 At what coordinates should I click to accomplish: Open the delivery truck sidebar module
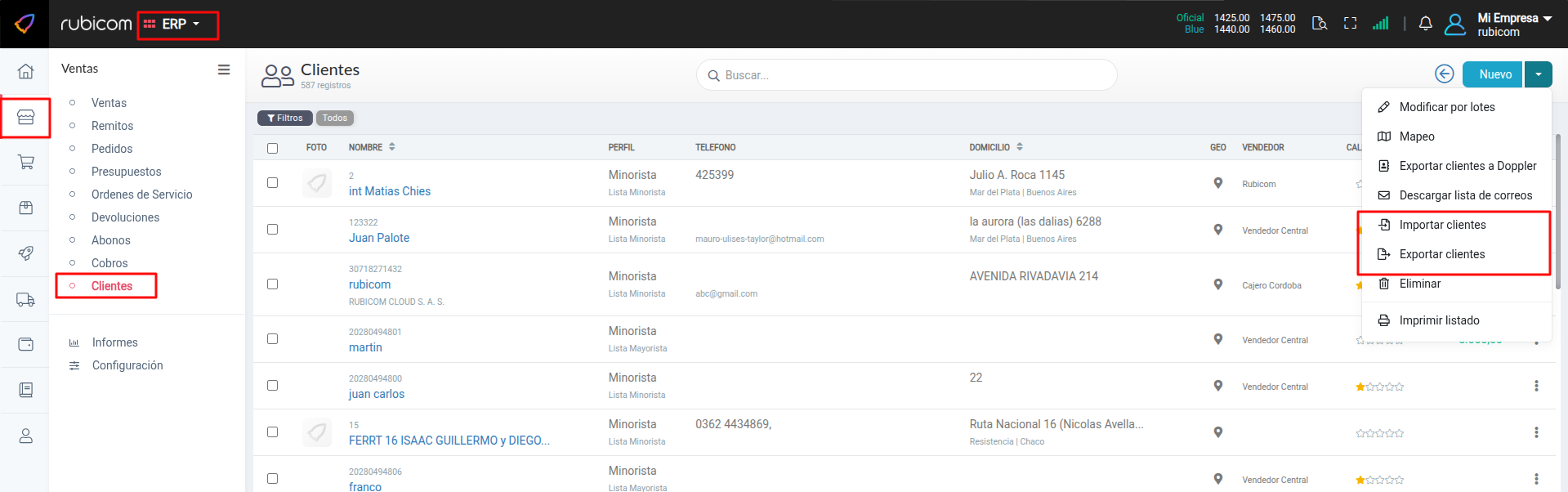pos(25,300)
